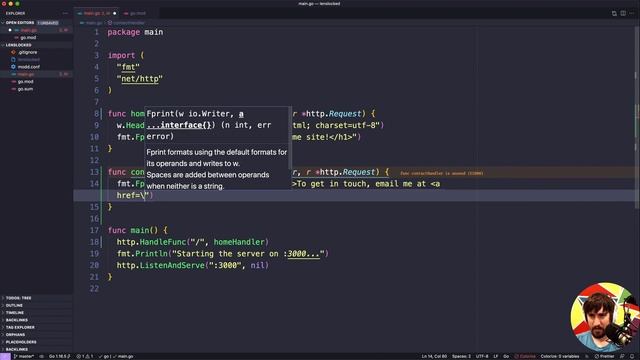Viewport: 640px width, 360px height.
Task: Click the EXPLORER panel title
Action: (x=16, y=13)
